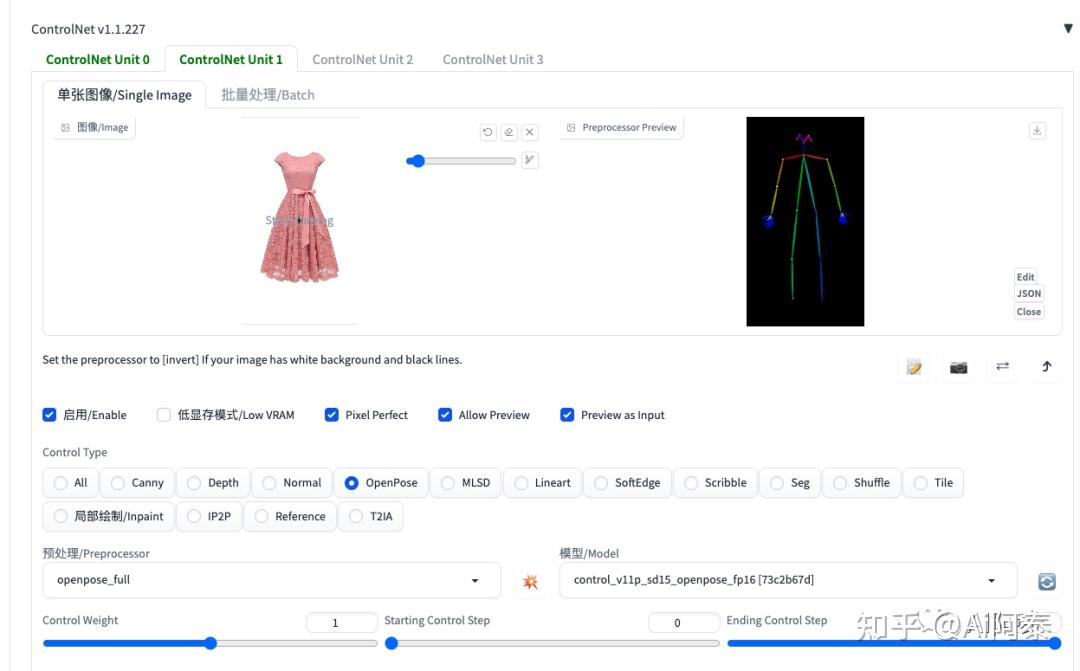Uncheck the Pixel Perfect option
This screenshot has height=671, width=1080.
[x=332, y=415]
